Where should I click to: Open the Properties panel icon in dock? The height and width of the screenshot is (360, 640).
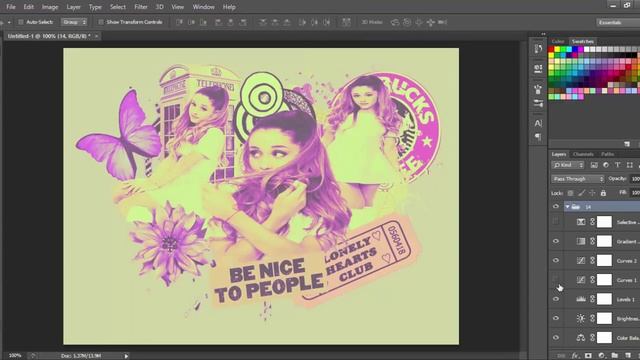pos(538,68)
